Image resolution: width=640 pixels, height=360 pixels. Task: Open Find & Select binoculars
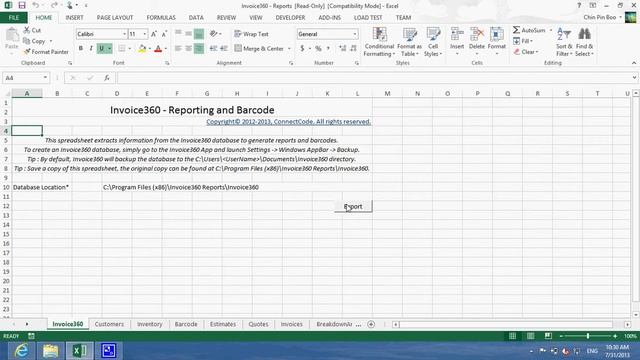pyautogui.click(x=584, y=42)
